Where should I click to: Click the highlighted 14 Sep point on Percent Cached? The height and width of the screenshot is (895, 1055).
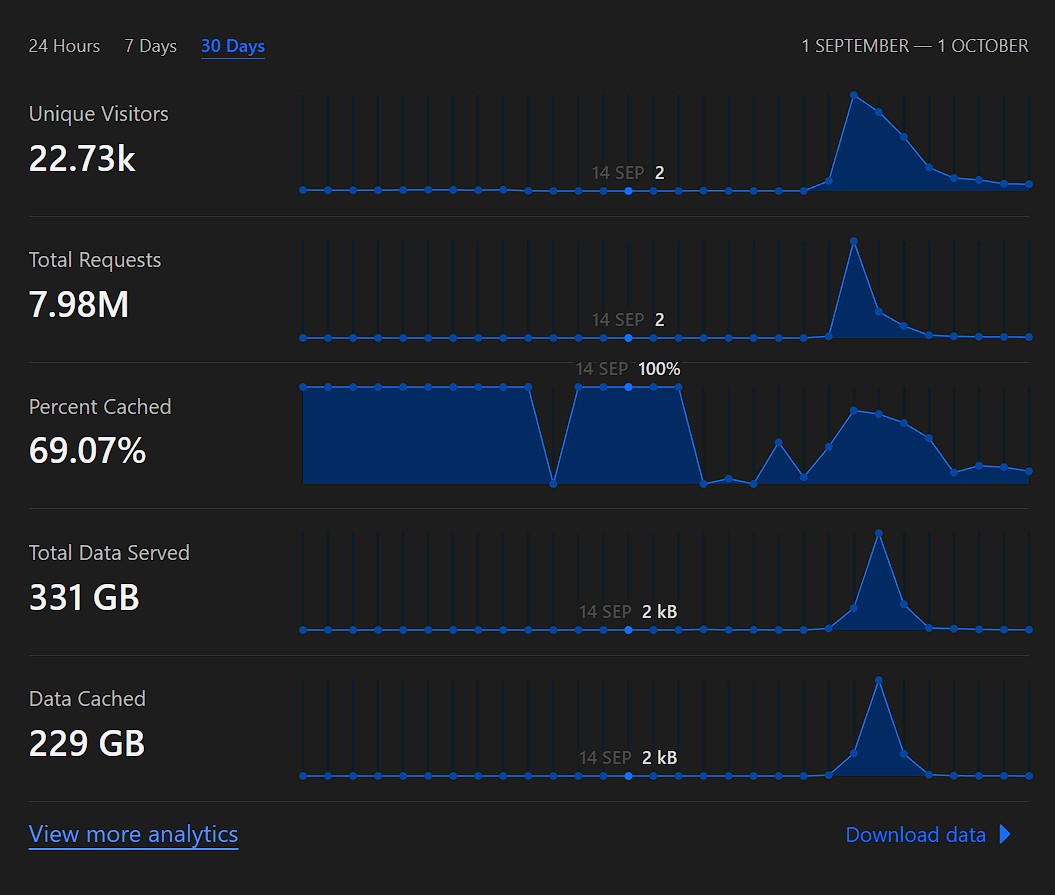(x=628, y=387)
